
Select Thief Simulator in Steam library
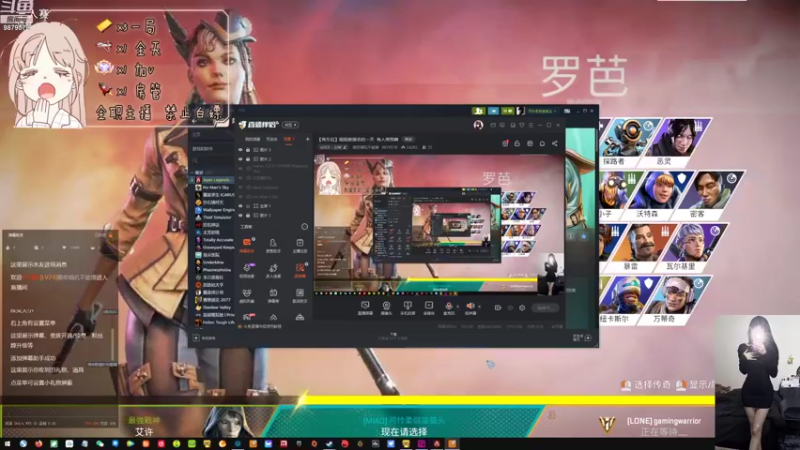click(214, 217)
